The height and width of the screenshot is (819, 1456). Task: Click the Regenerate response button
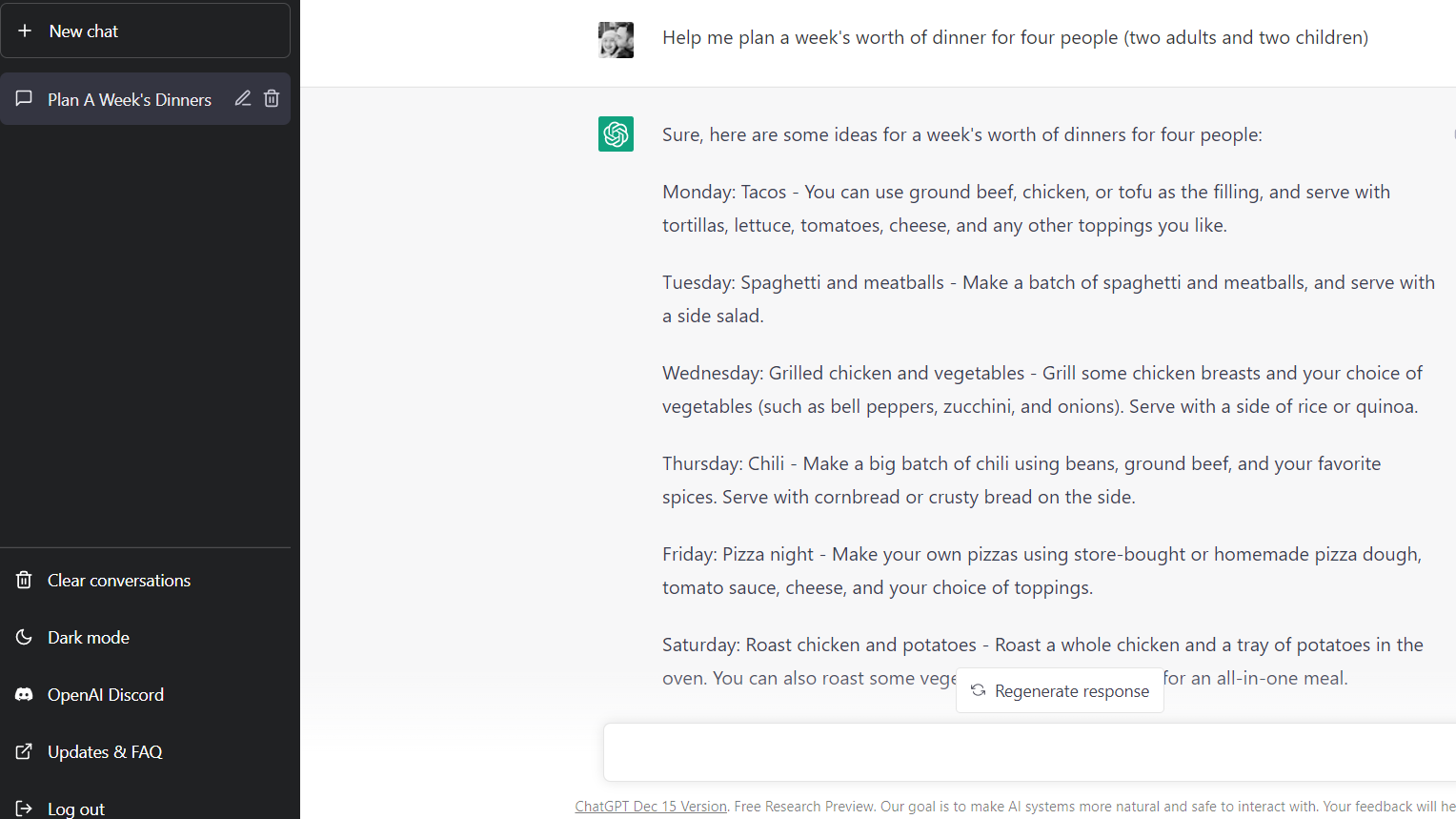pos(1060,690)
